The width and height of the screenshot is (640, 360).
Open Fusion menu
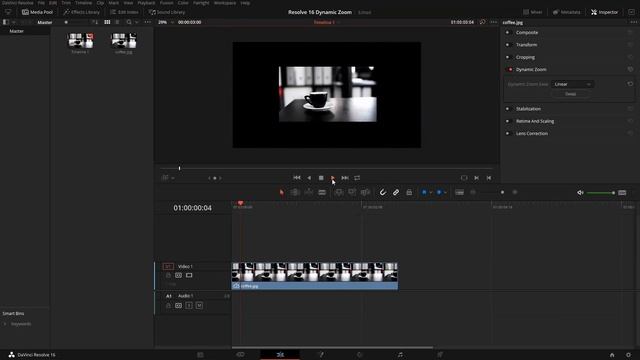[x=166, y=3]
